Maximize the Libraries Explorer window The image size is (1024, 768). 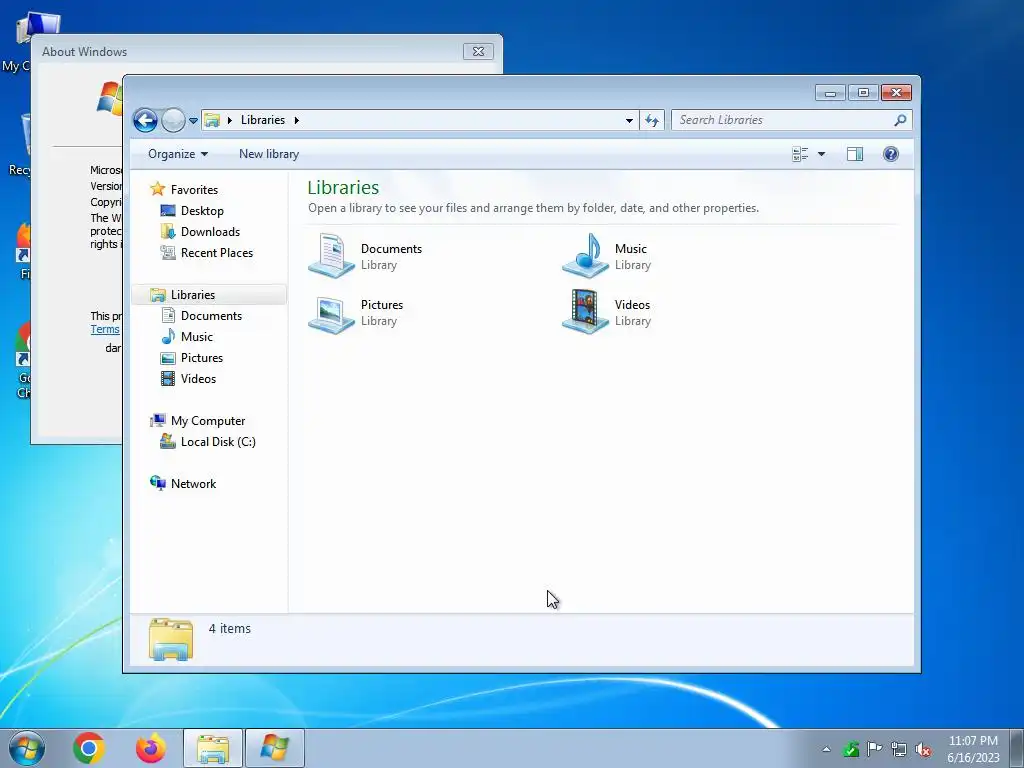(863, 93)
